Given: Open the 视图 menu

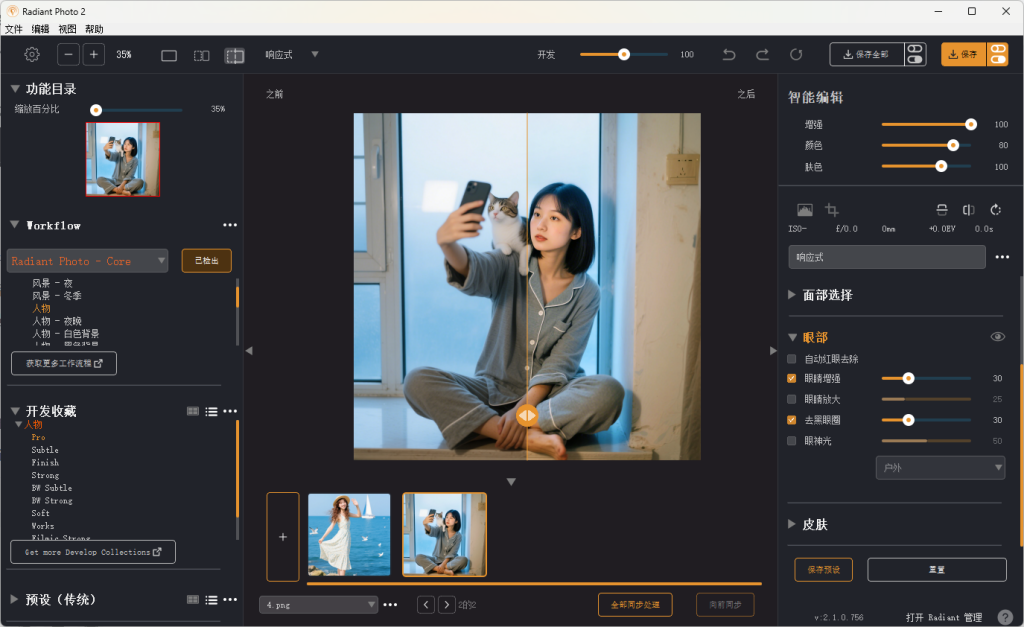Looking at the screenshot, I should 67,29.
